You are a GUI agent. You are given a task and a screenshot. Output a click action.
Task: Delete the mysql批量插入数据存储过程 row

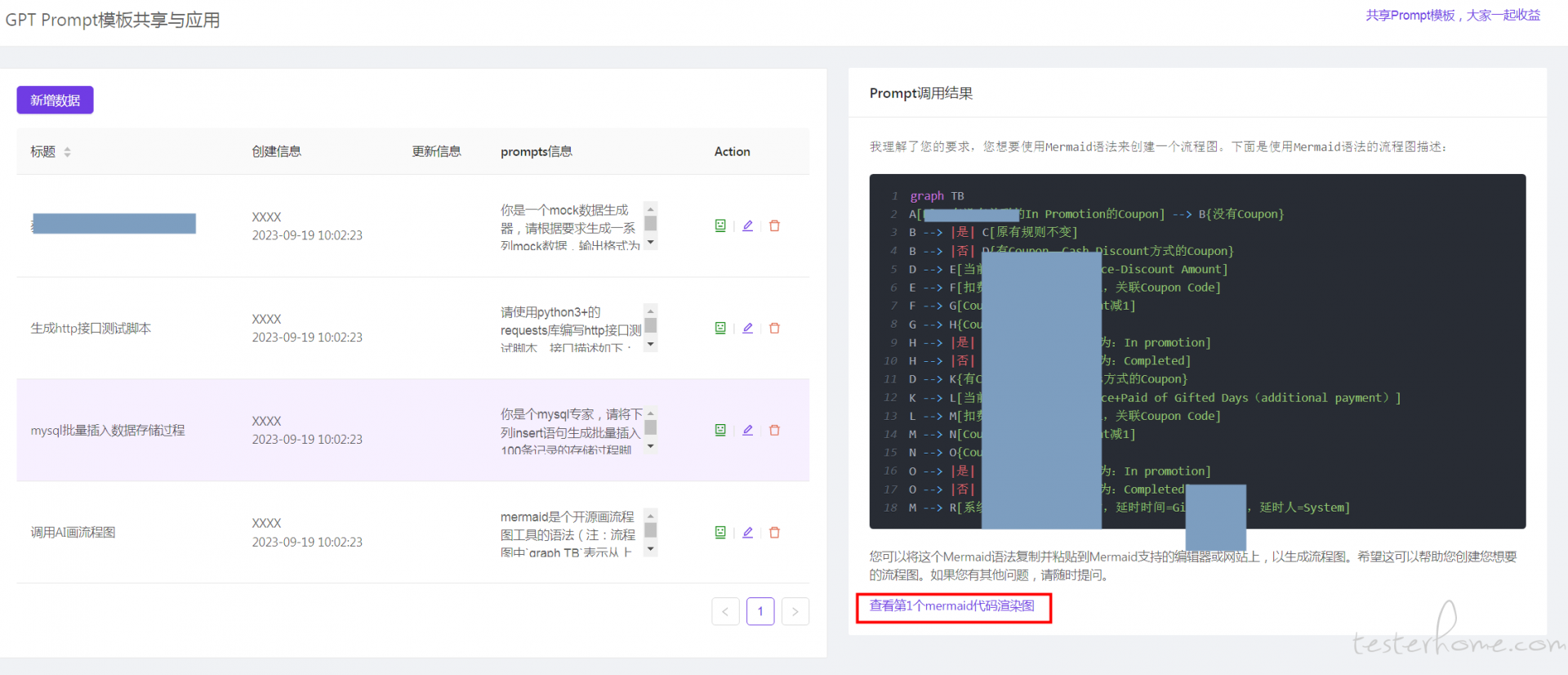coord(774,430)
